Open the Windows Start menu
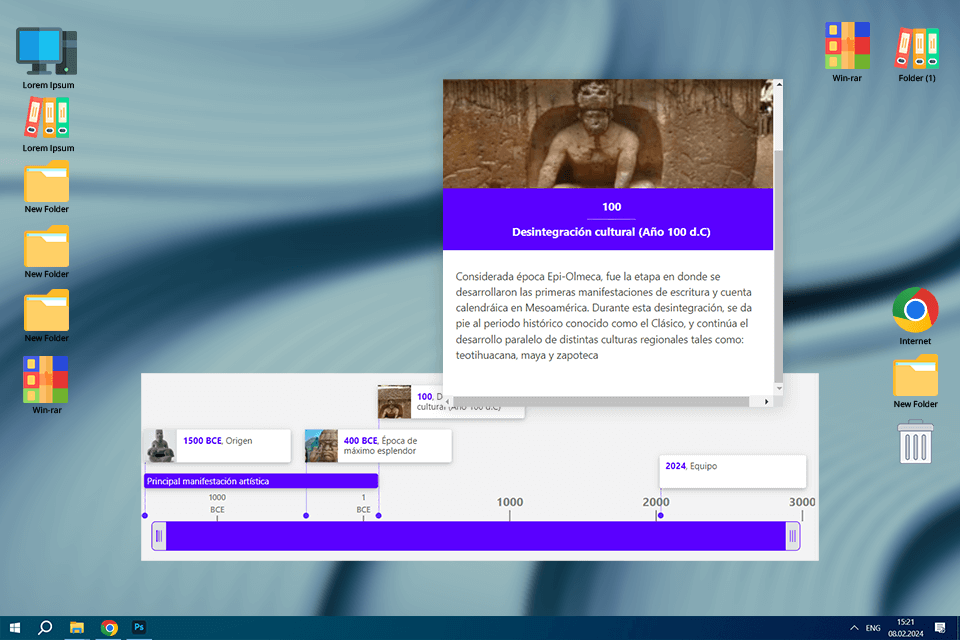The height and width of the screenshot is (640, 960). click(15, 628)
